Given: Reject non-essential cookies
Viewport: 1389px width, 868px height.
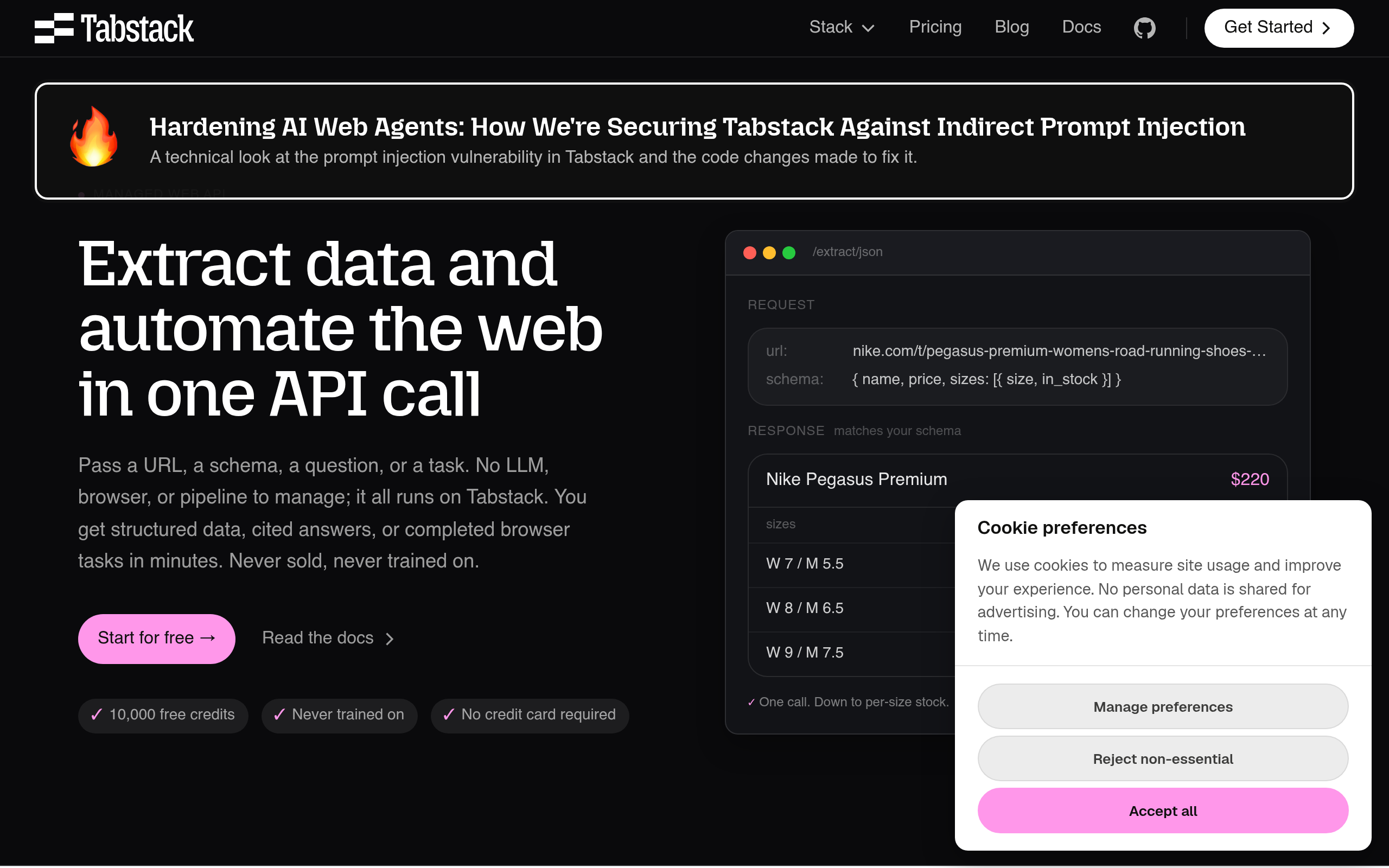Looking at the screenshot, I should 1163,759.
